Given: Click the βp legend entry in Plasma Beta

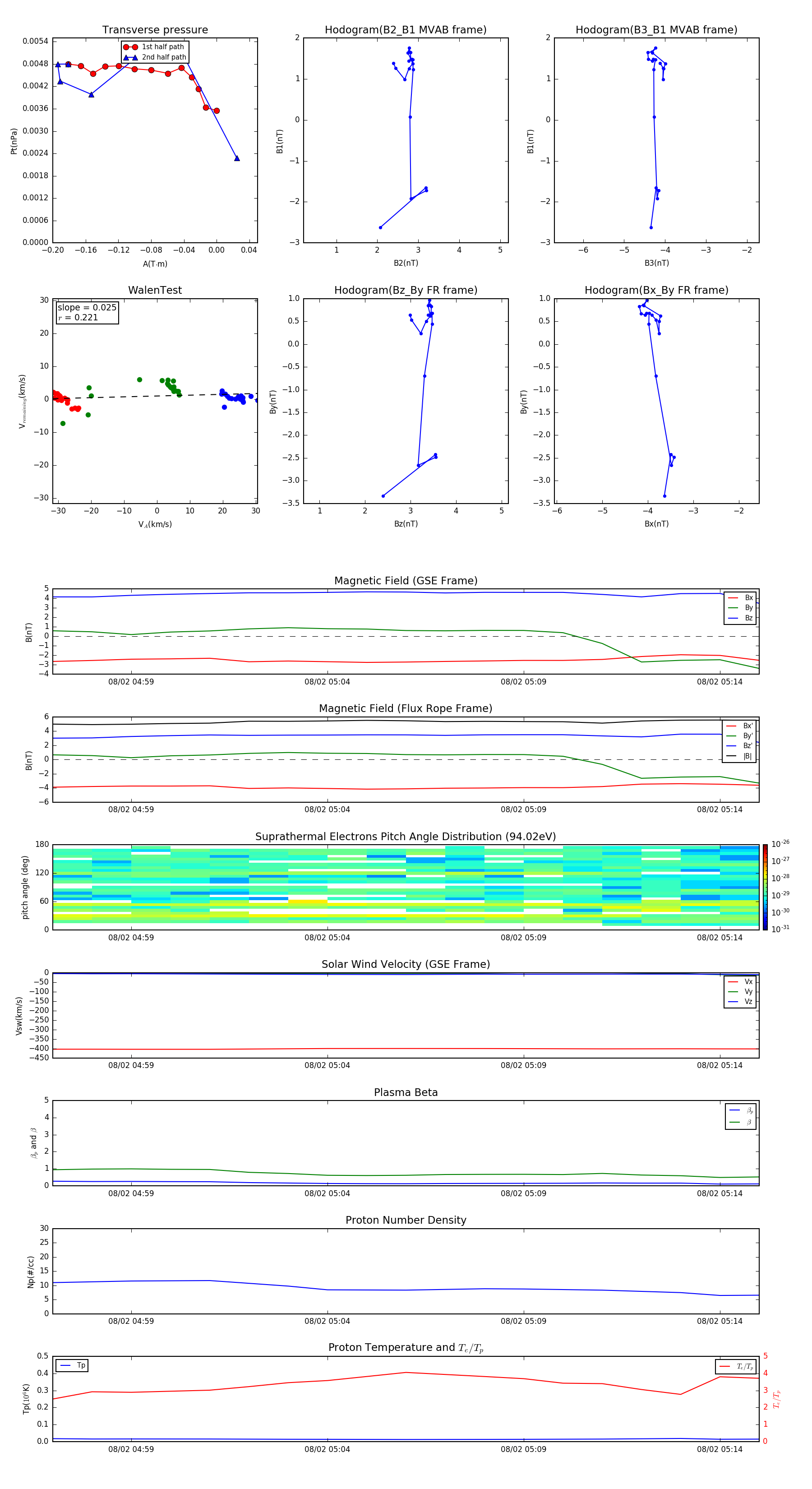Looking at the screenshot, I should (741, 1110).
